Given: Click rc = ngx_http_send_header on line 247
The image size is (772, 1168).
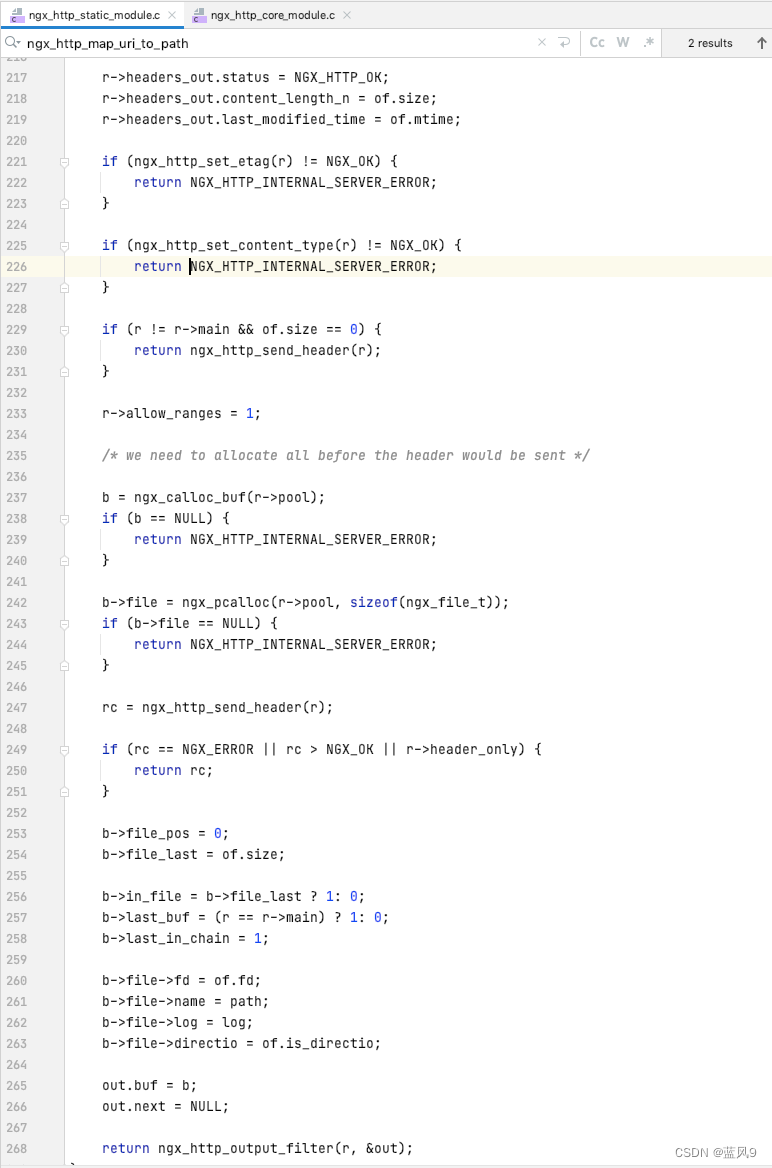Looking at the screenshot, I should (213, 708).
